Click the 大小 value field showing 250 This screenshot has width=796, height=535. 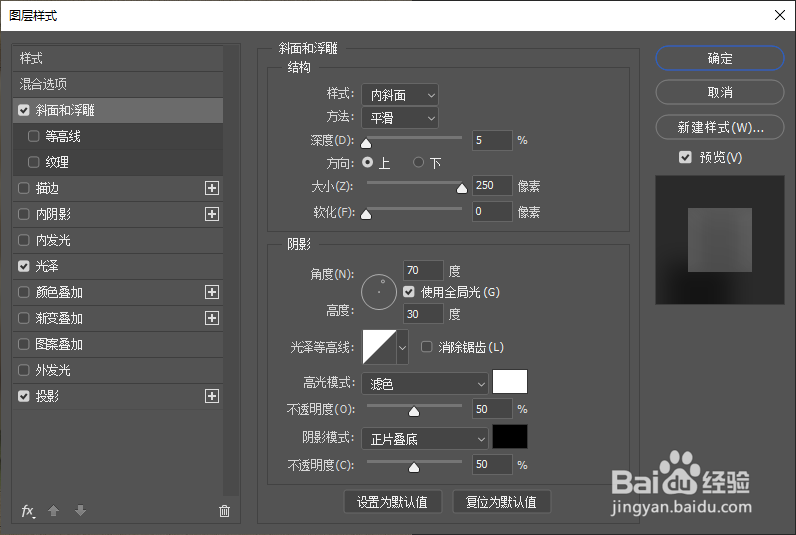point(492,185)
